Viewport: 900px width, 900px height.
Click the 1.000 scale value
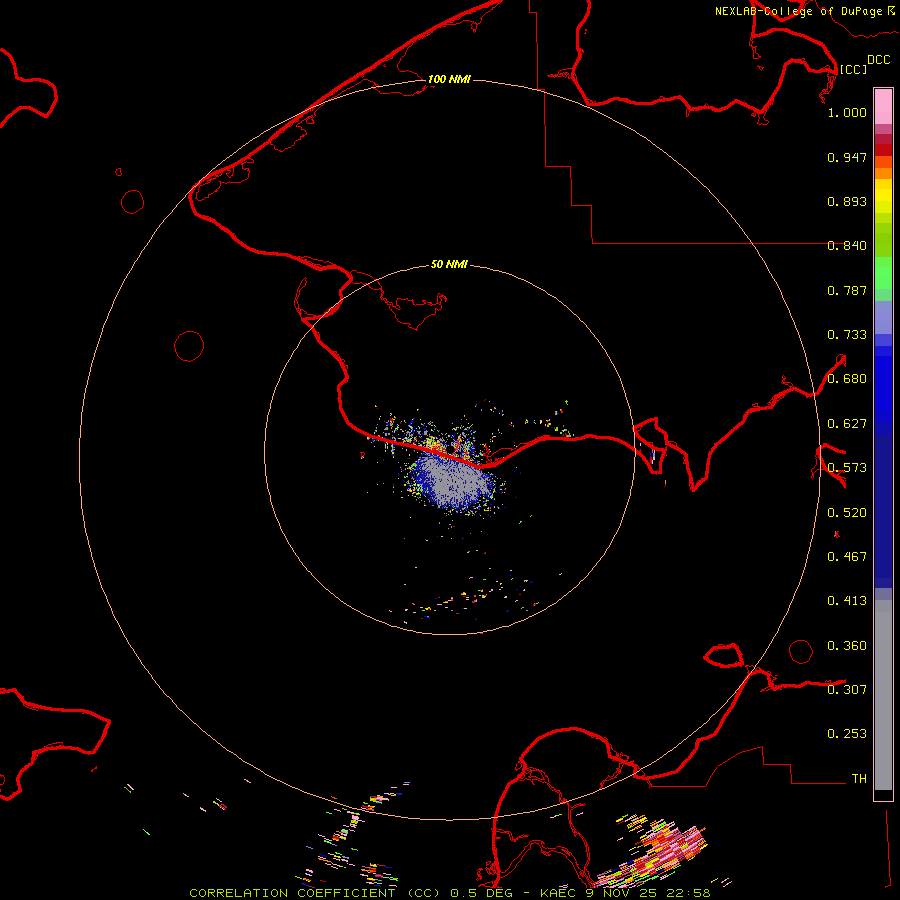click(x=847, y=112)
